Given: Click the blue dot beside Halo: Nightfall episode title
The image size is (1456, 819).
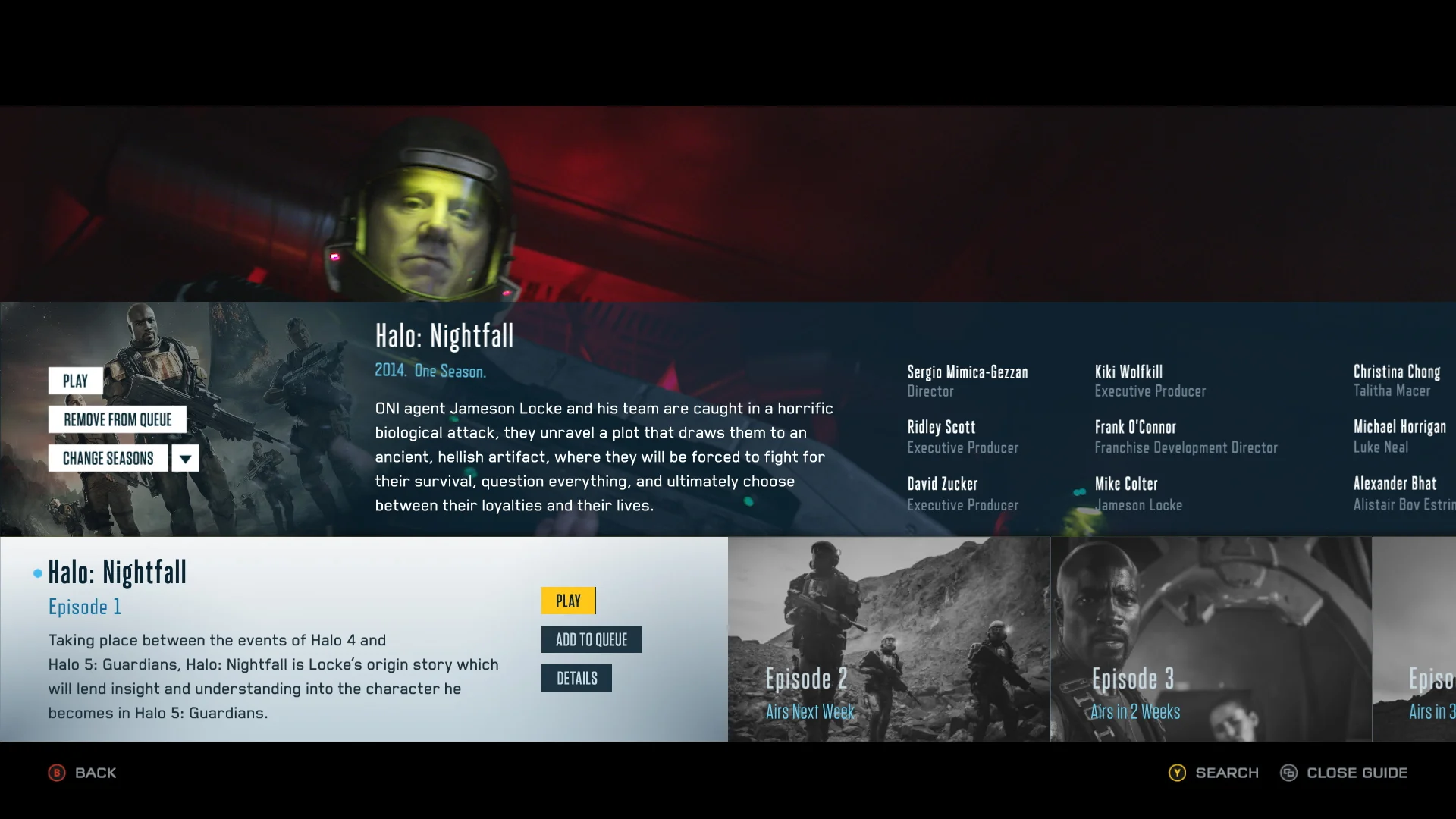Looking at the screenshot, I should tap(37, 573).
